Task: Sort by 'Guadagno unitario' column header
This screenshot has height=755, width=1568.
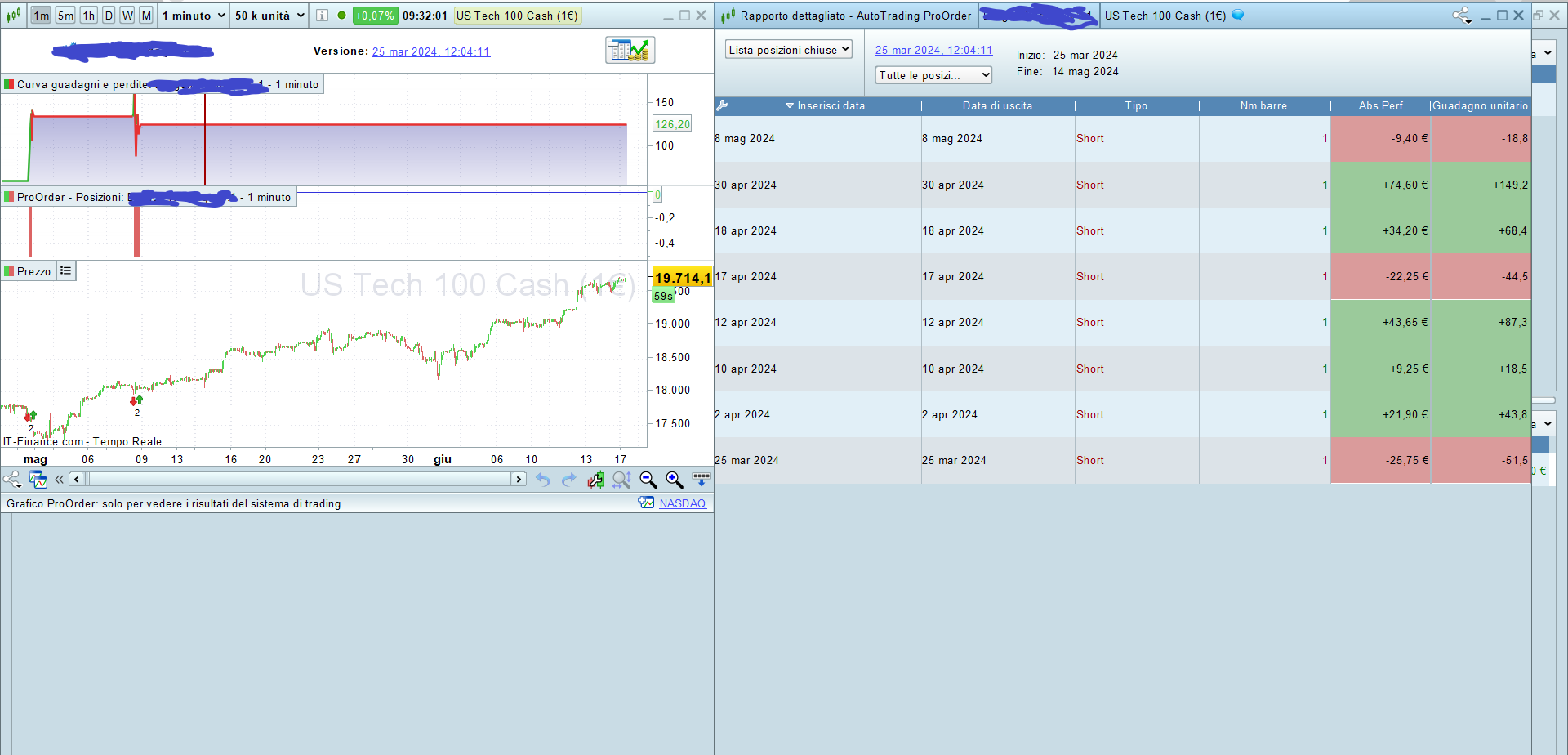Action: point(1480,105)
